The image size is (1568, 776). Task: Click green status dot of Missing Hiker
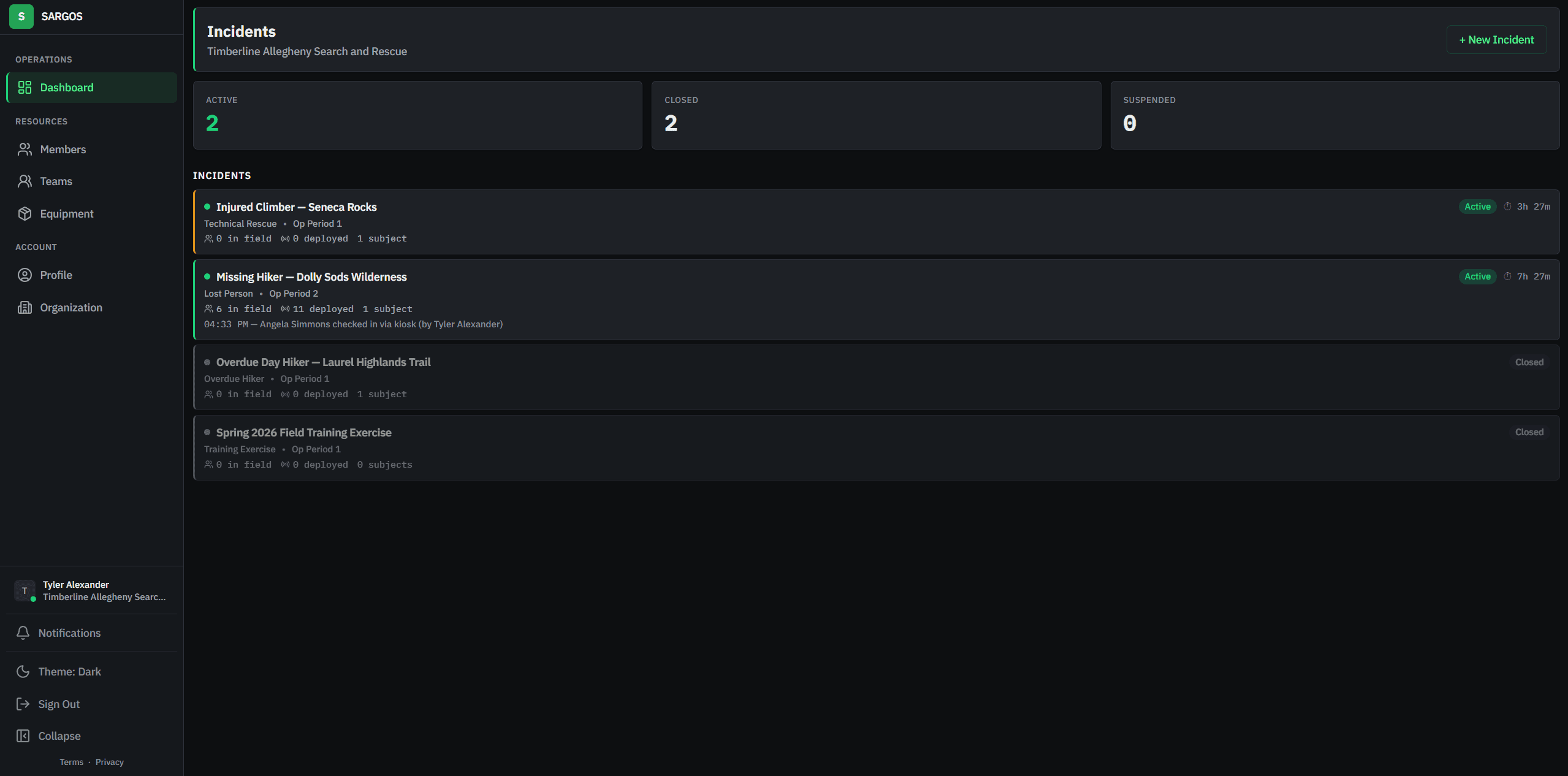207,277
